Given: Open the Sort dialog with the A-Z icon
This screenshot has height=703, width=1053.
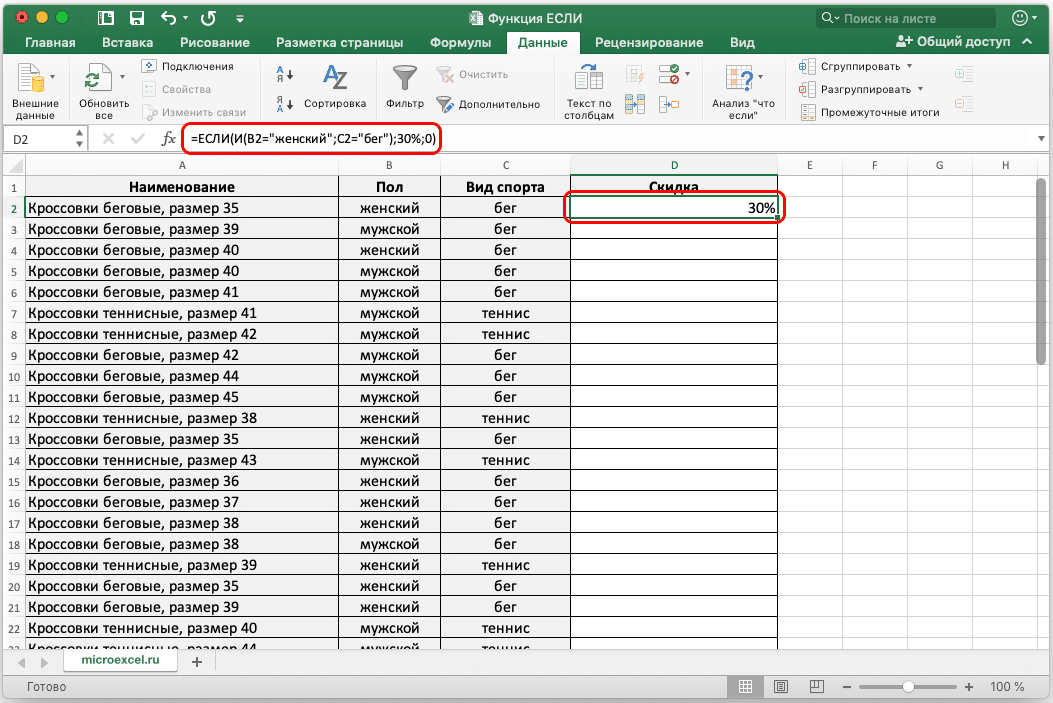Looking at the screenshot, I should click(335, 79).
